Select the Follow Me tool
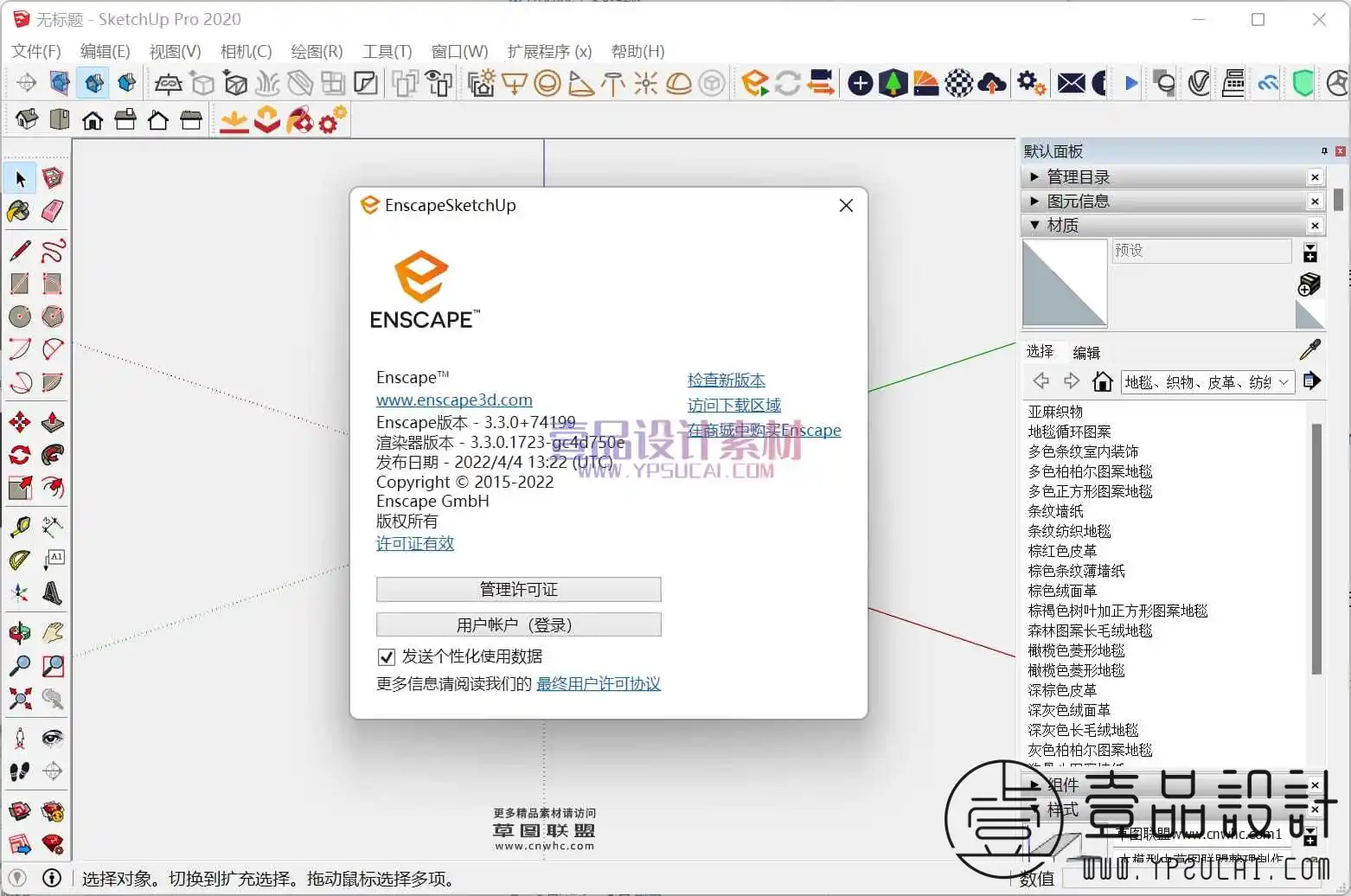 click(x=53, y=455)
